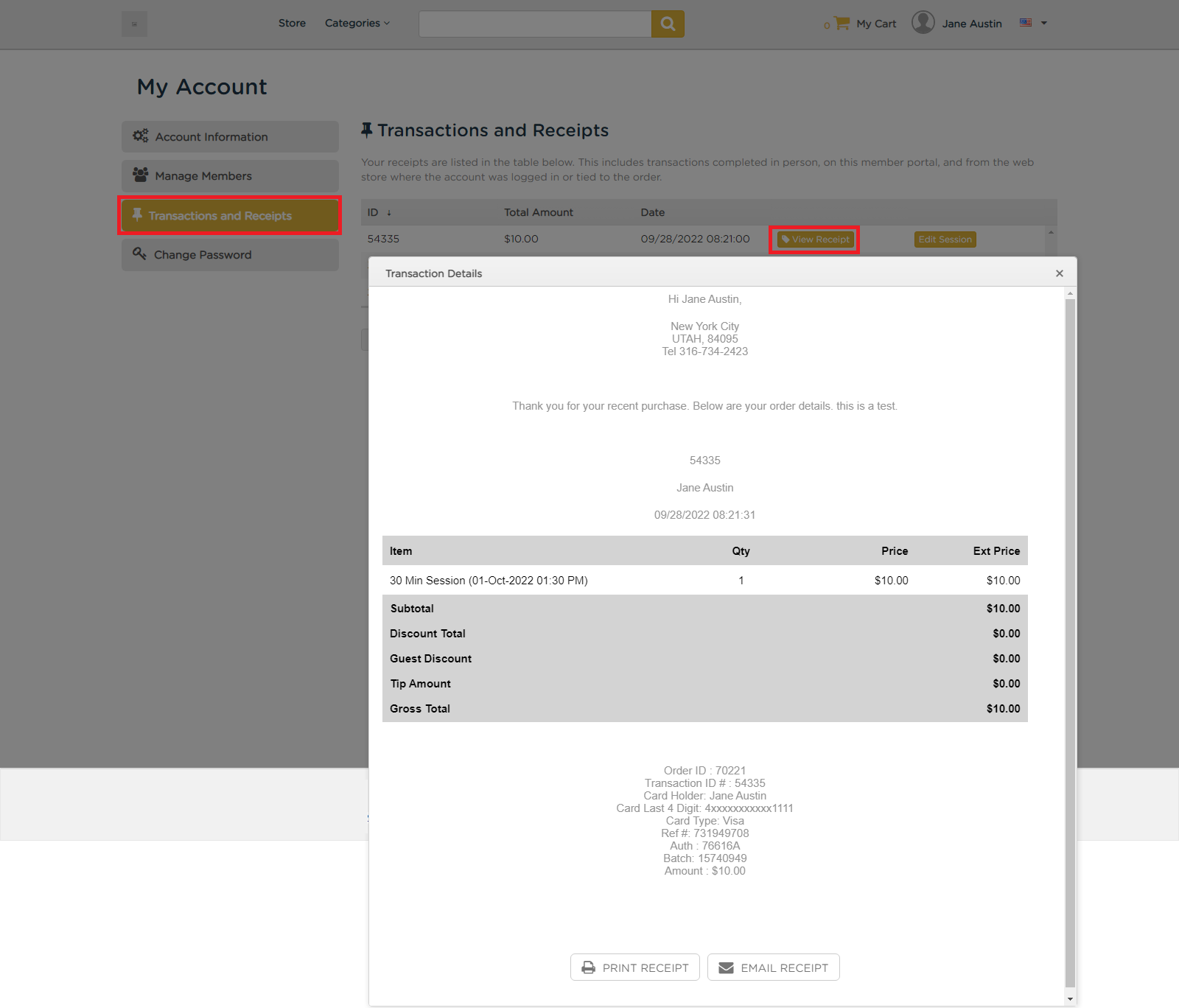Select Transactions and Receipts tab
This screenshot has width=1179, height=1008.
pos(230,215)
